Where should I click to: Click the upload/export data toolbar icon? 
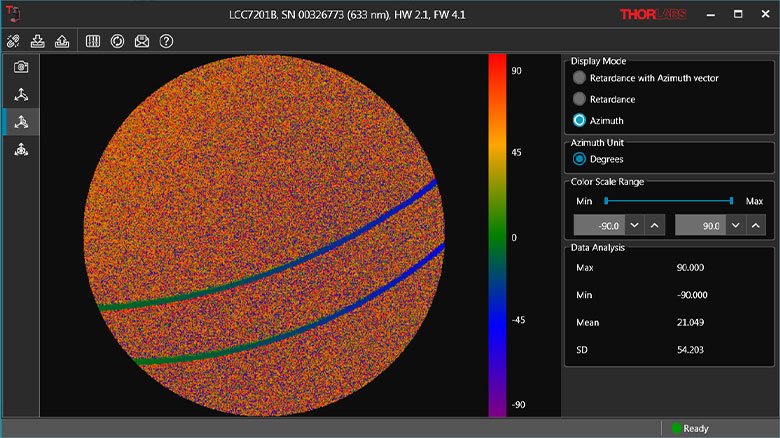62,41
